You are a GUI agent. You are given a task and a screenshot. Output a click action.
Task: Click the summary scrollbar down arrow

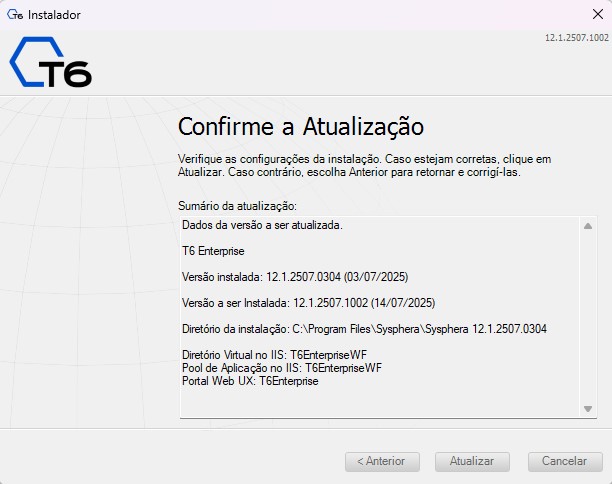pyautogui.click(x=588, y=409)
